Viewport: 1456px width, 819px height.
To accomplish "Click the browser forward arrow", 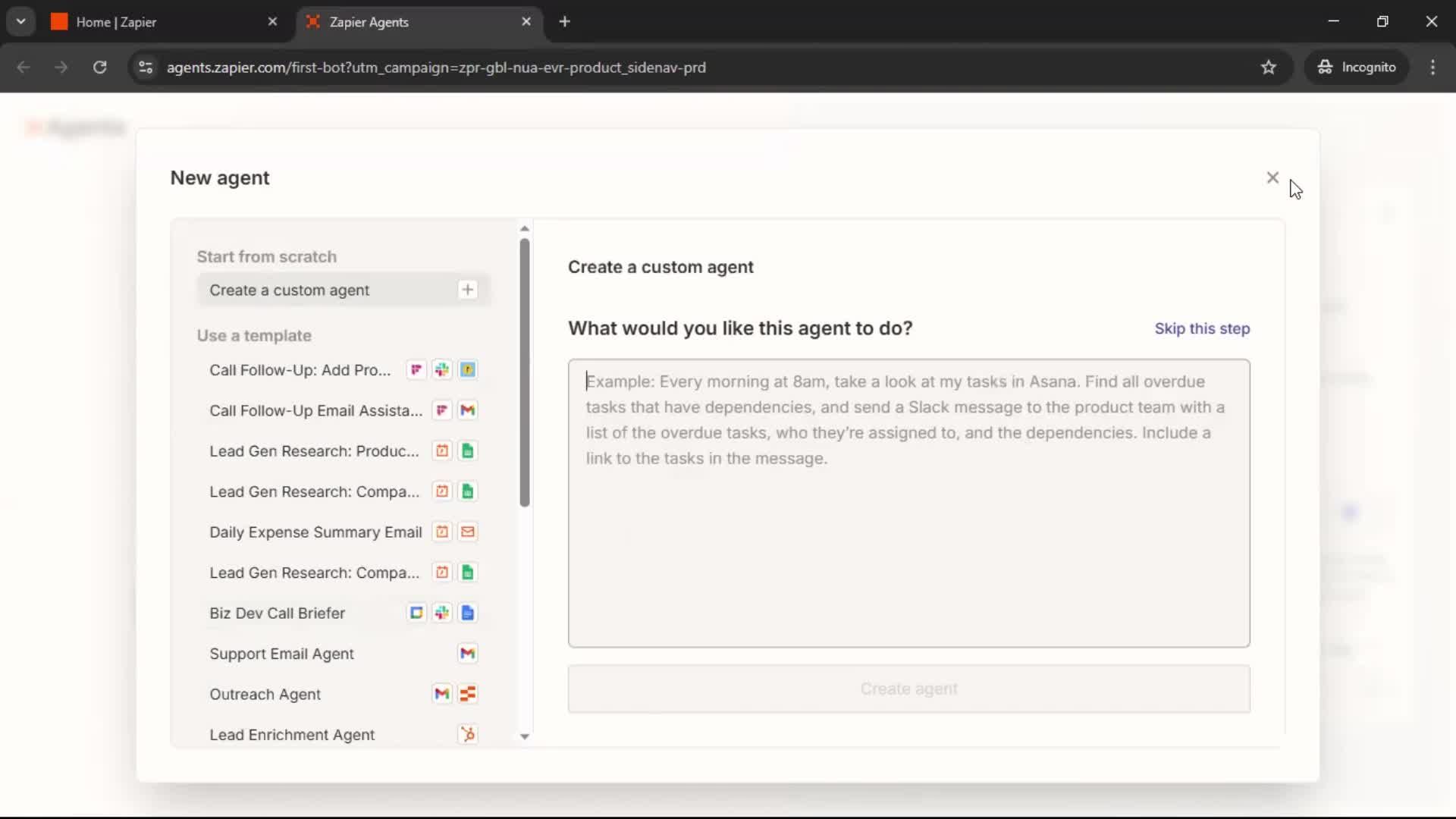I will [61, 67].
